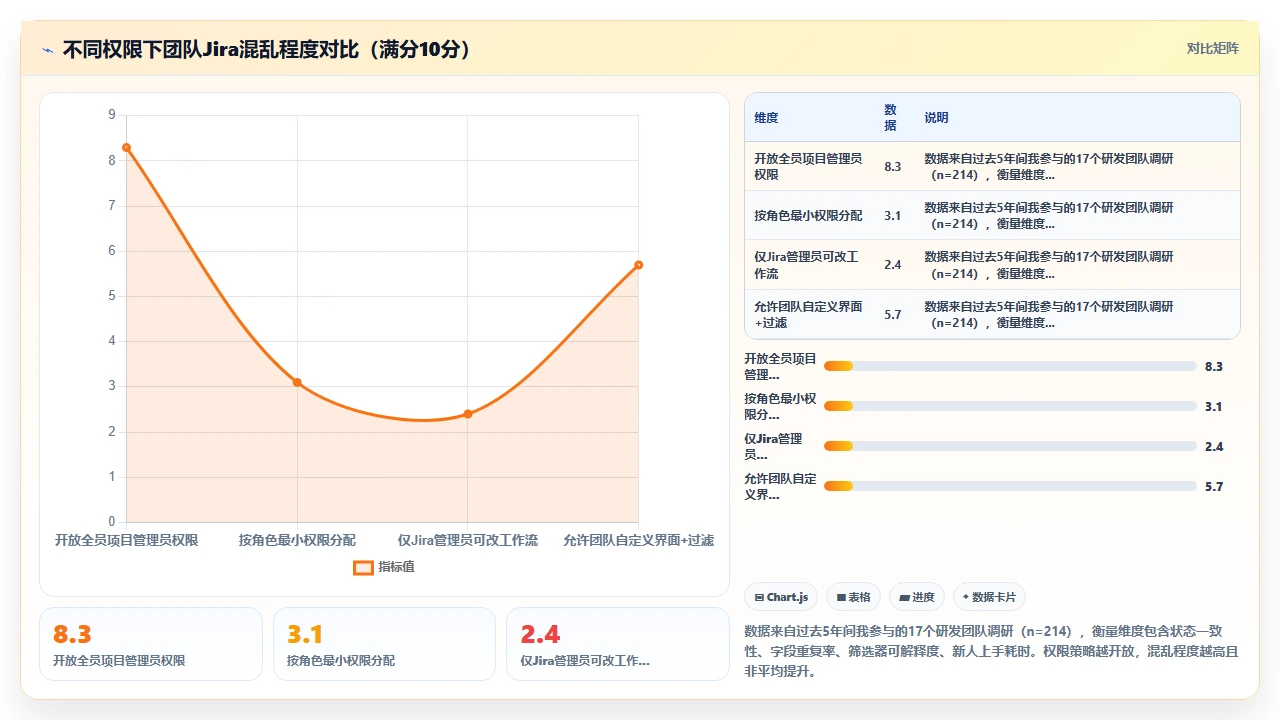The image size is (1280, 720).
Task: Click x-axis label 允许团队自定义界面+过滤
Action: click(x=638, y=540)
